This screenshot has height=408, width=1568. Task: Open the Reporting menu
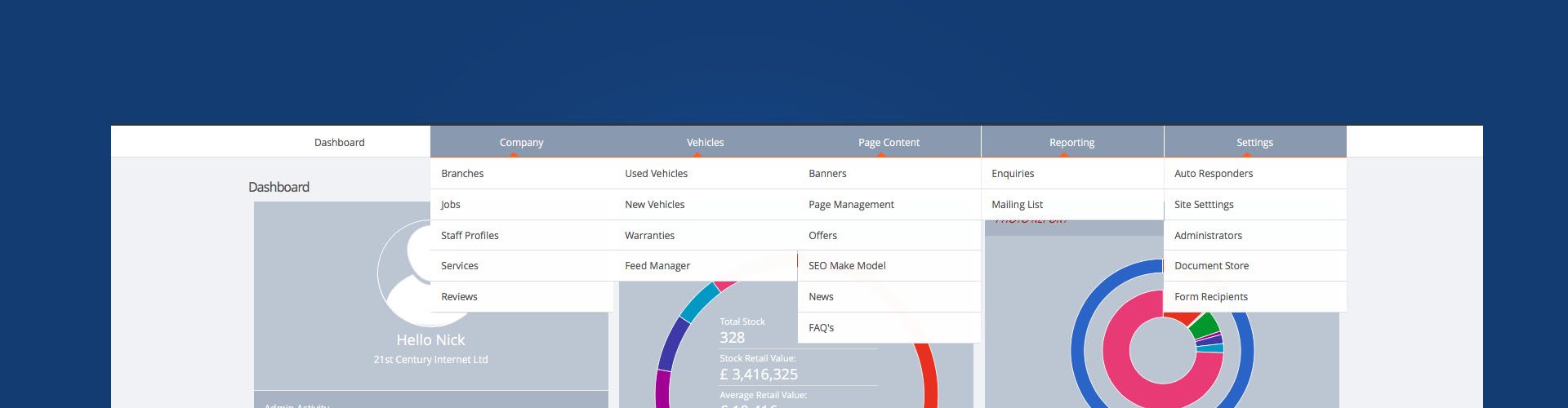(x=1072, y=142)
